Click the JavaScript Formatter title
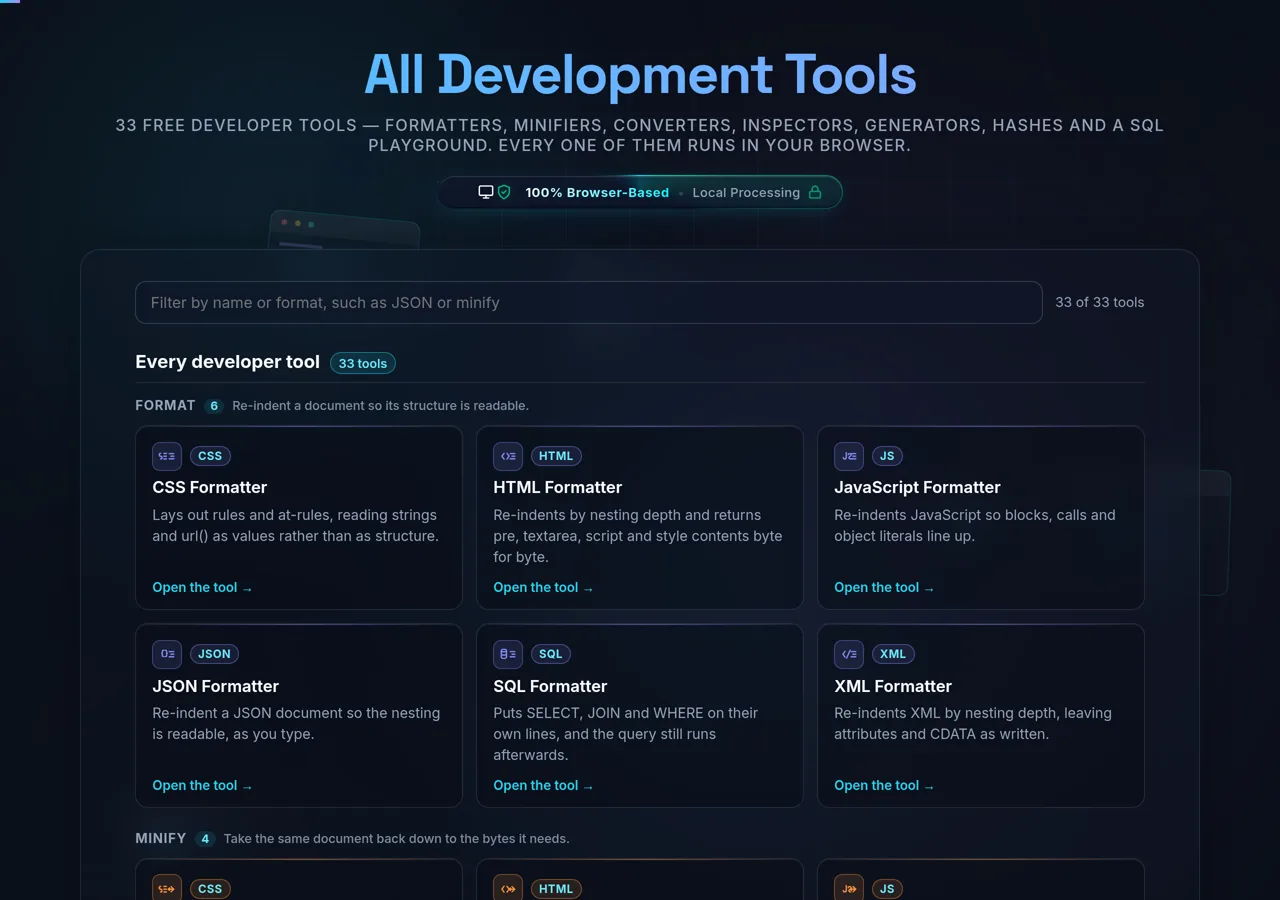1280x900 pixels. coord(917,487)
